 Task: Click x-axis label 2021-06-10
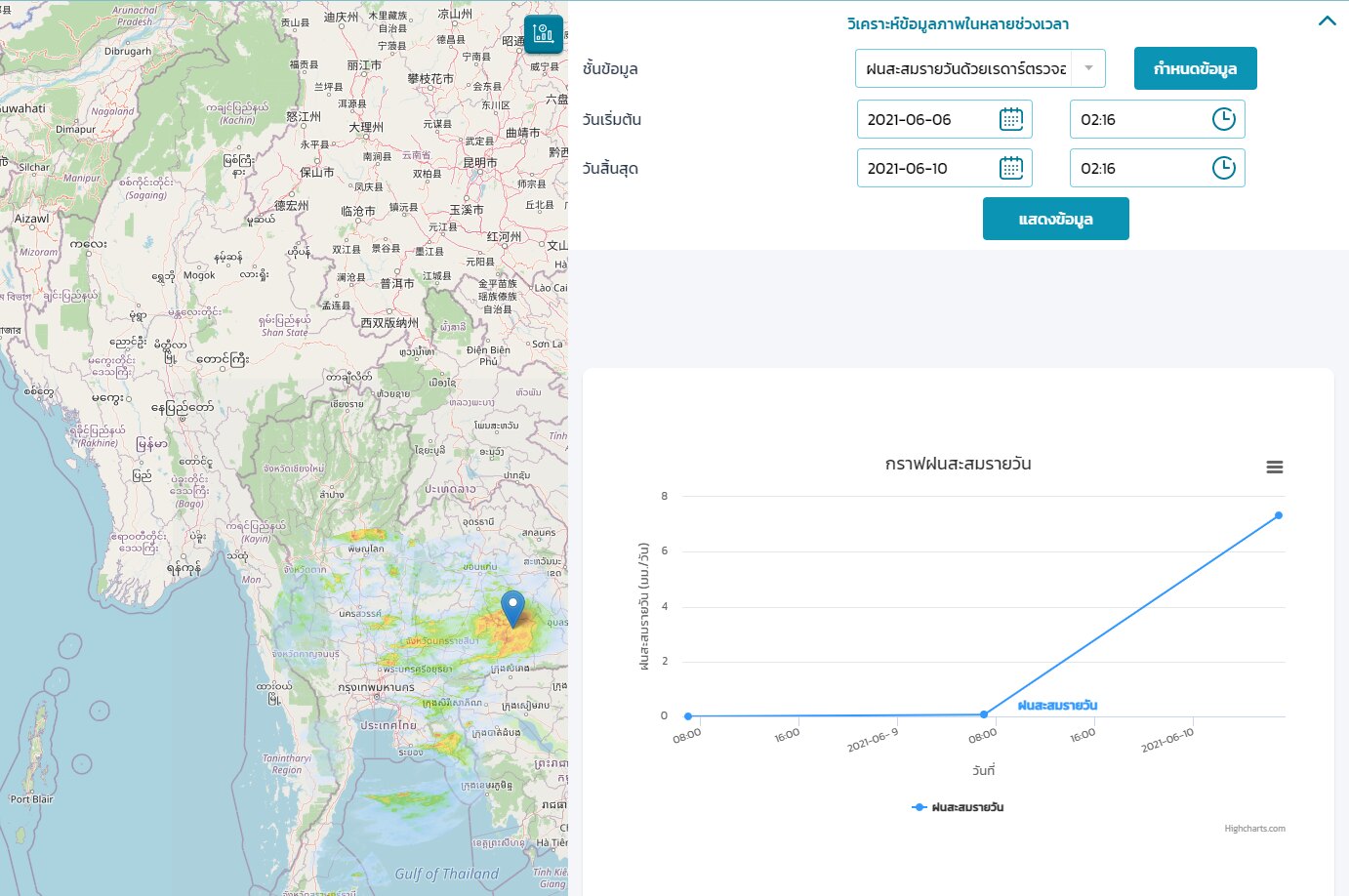pos(1167,740)
